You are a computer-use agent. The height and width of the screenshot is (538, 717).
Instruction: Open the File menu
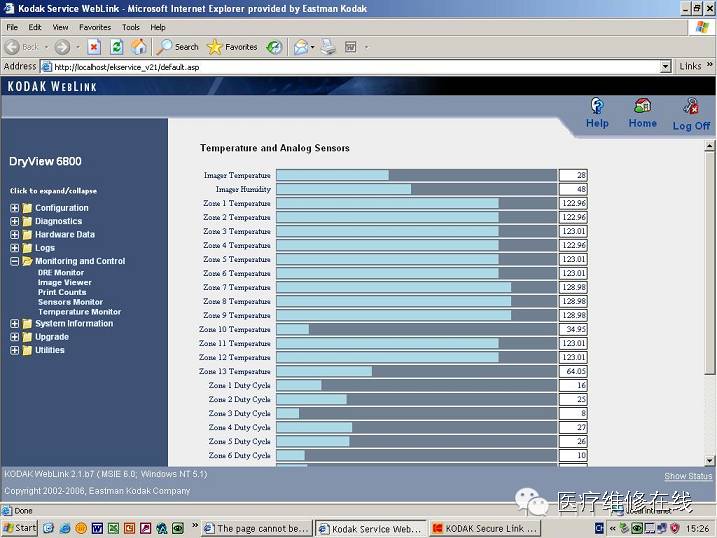click(12, 27)
